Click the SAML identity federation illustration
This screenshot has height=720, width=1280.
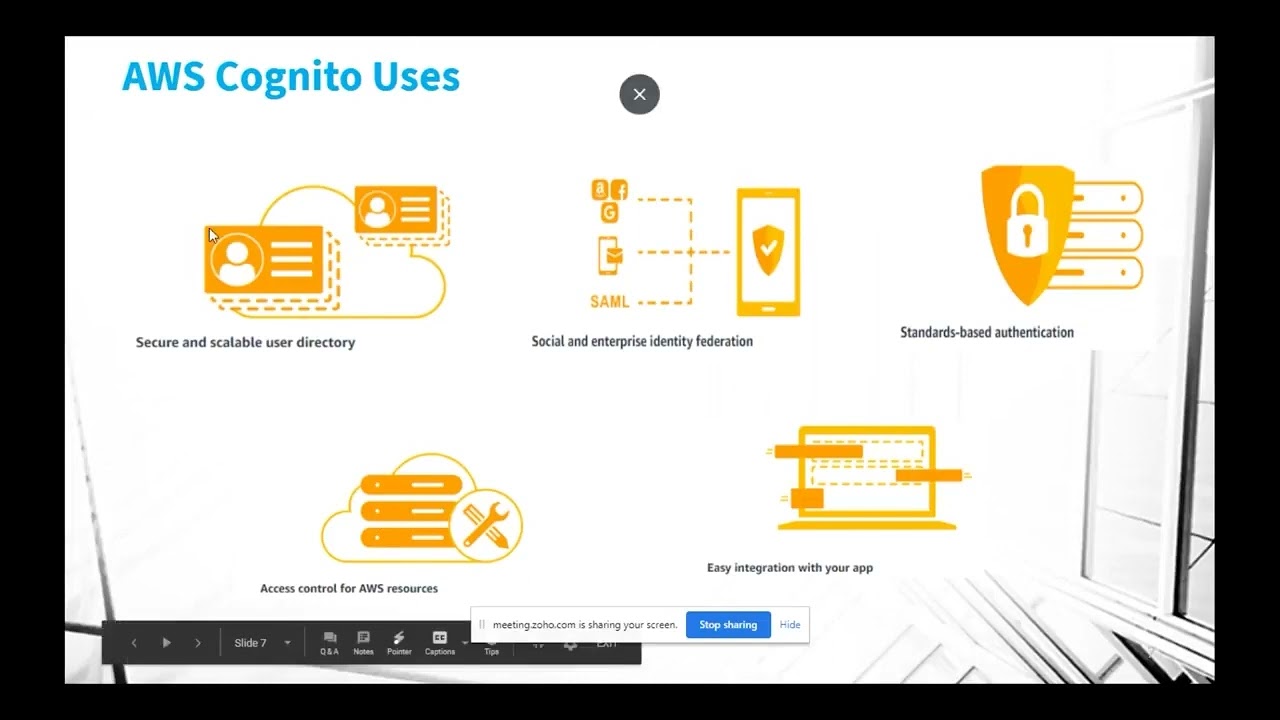point(696,246)
